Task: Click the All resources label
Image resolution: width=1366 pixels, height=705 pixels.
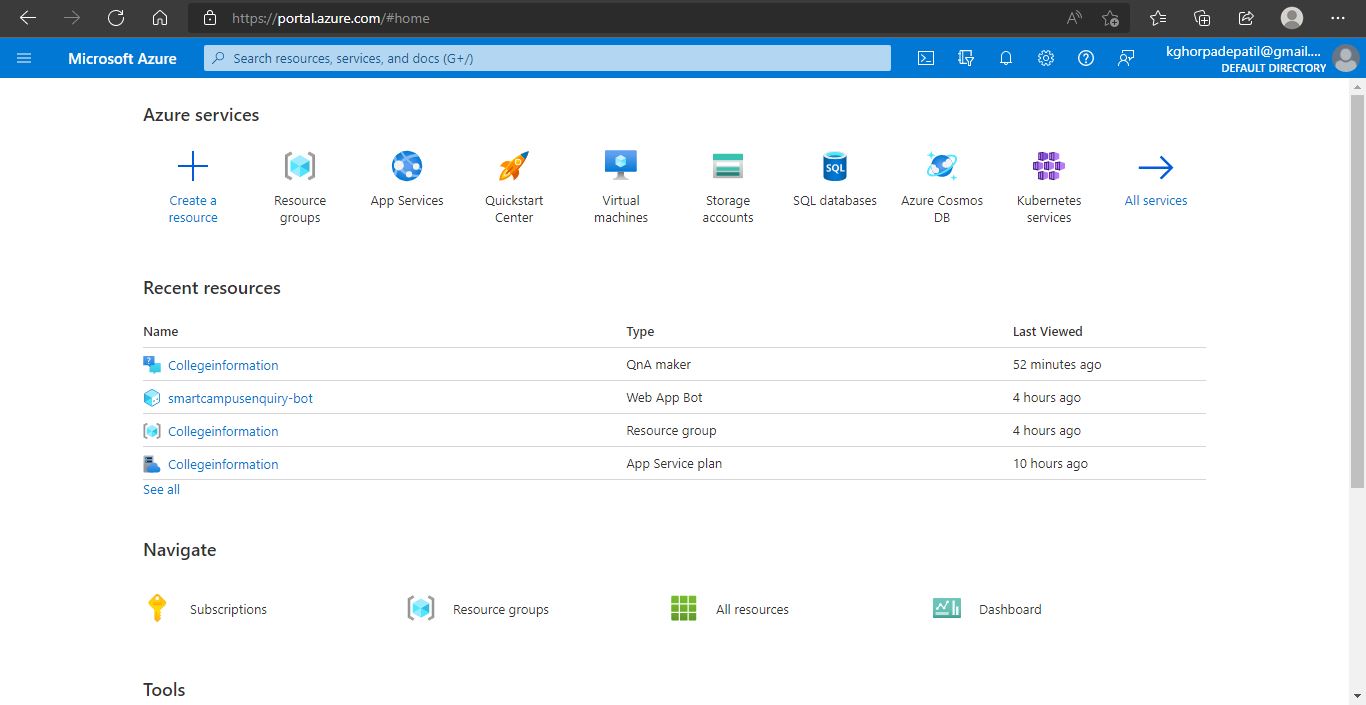Action: [x=752, y=609]
